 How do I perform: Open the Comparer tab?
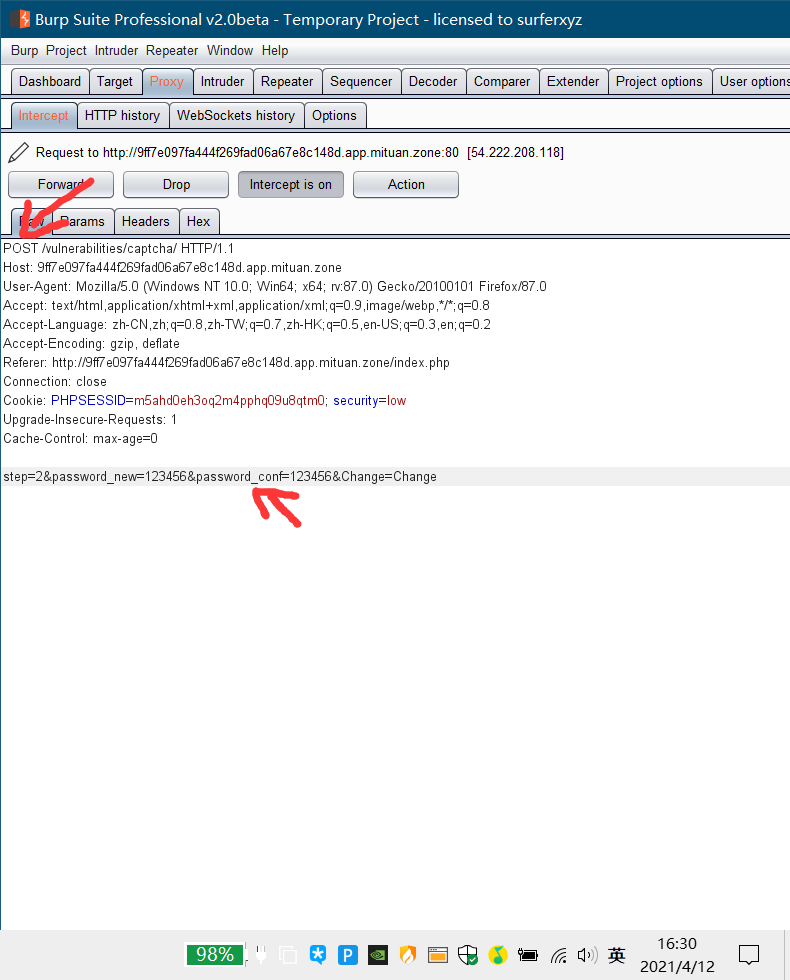click(502, 81)
